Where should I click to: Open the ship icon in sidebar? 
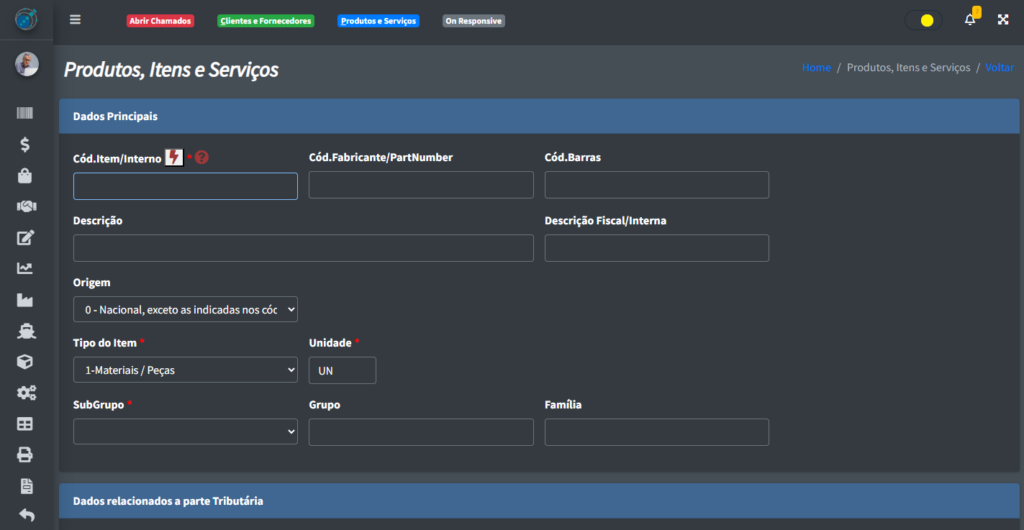pyautogui.click(x=25, y=331)
